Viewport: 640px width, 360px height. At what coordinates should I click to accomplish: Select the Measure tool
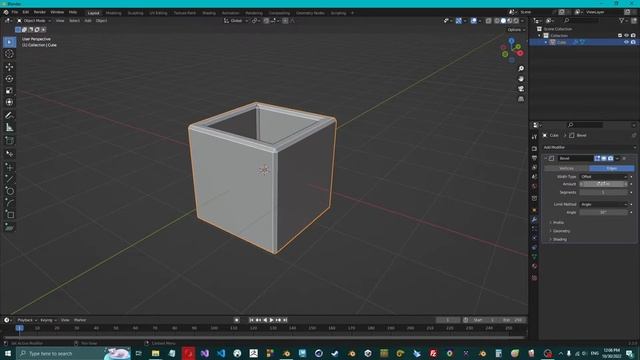9,128
